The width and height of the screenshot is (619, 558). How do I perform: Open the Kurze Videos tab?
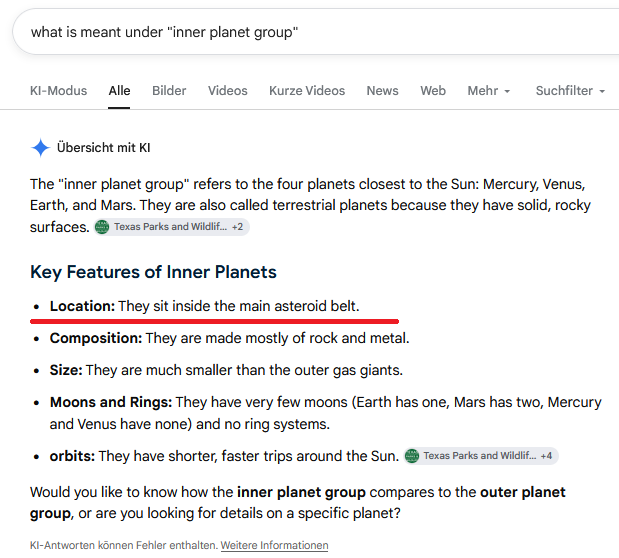click(x=307, y=91)
